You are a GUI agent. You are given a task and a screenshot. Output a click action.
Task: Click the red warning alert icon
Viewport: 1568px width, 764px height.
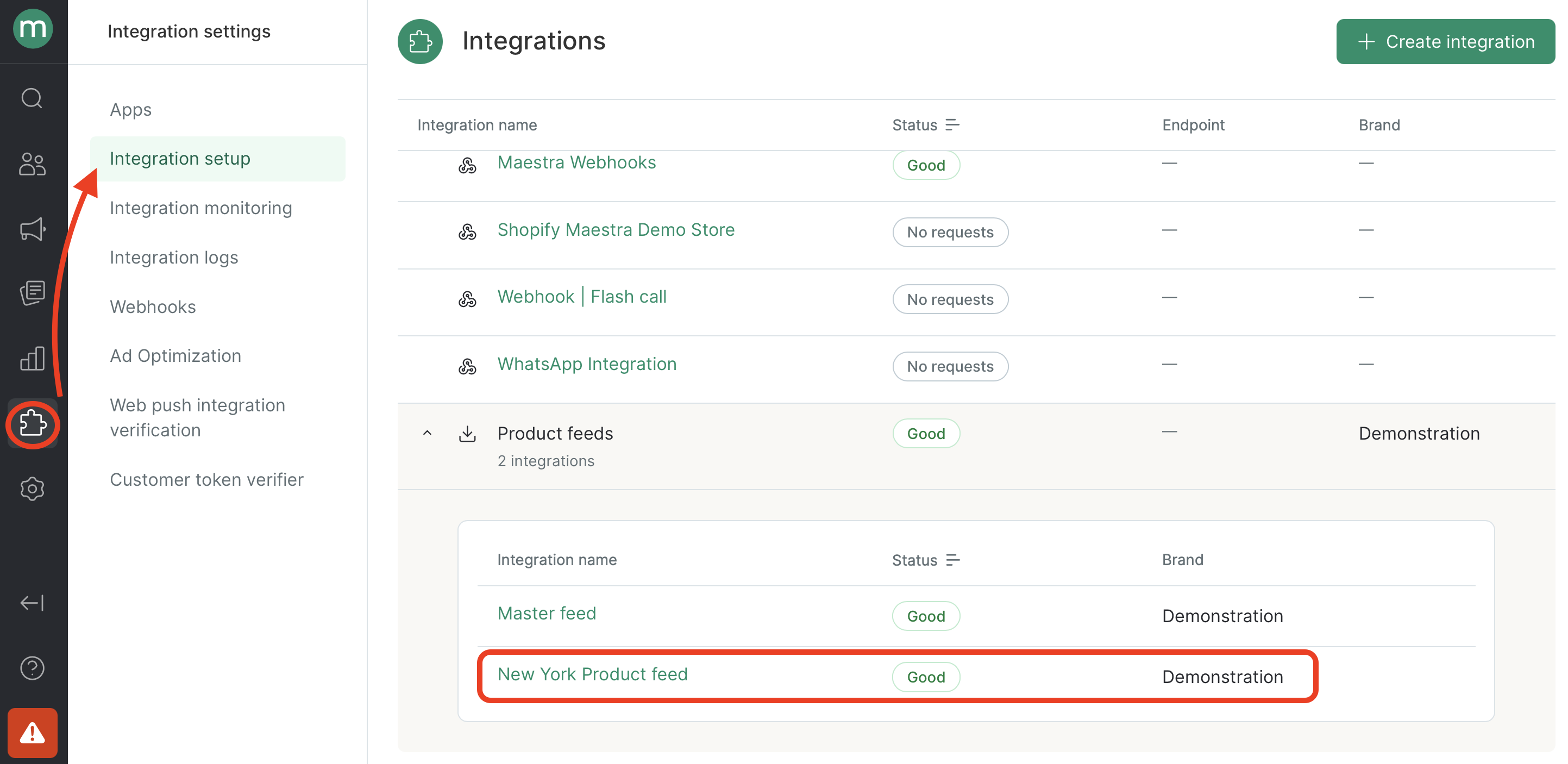pyautogui.click(x=32, y=732)
